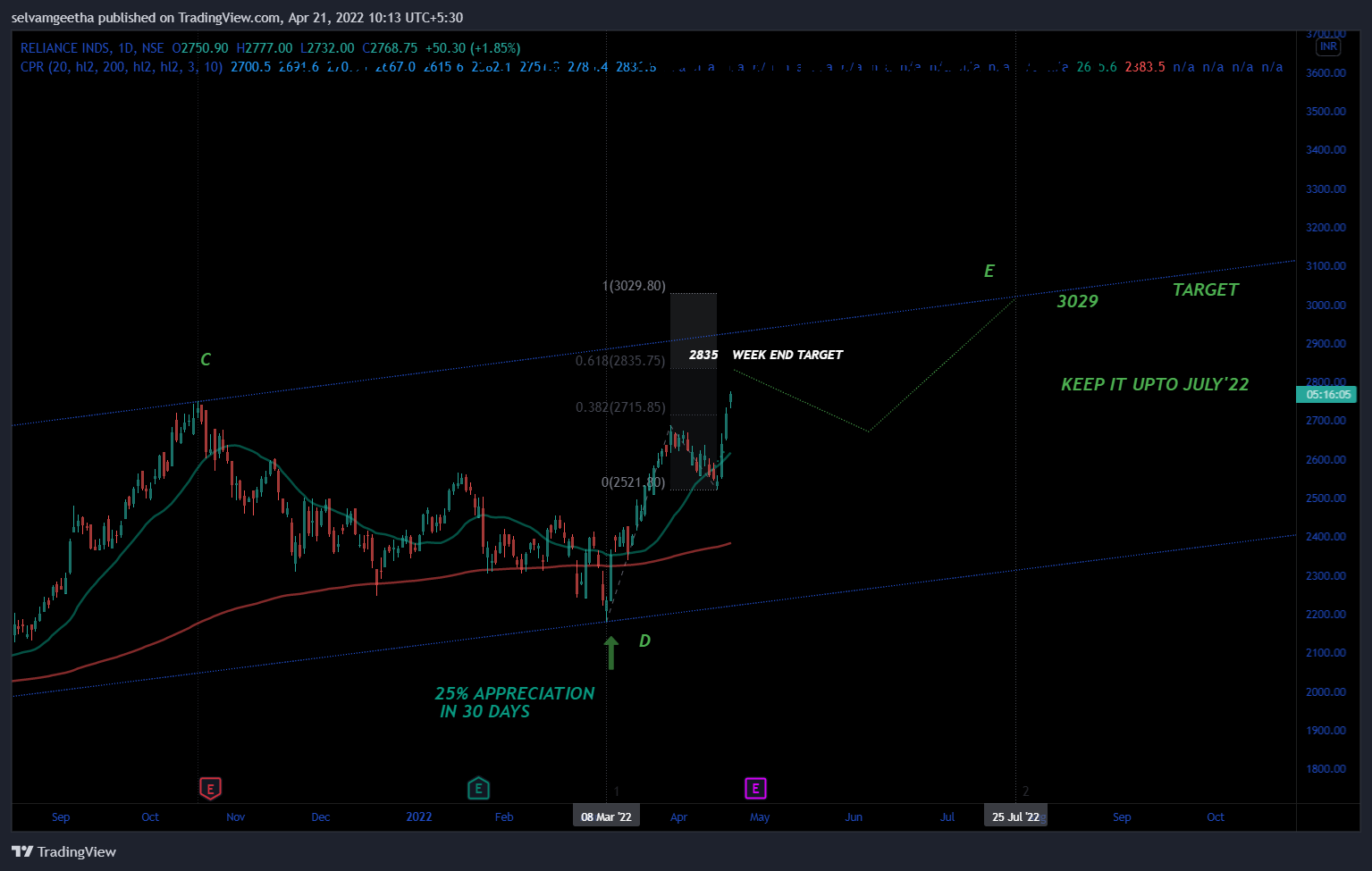Click the 1800.00 price axis label

click(x=1326, y=769)
